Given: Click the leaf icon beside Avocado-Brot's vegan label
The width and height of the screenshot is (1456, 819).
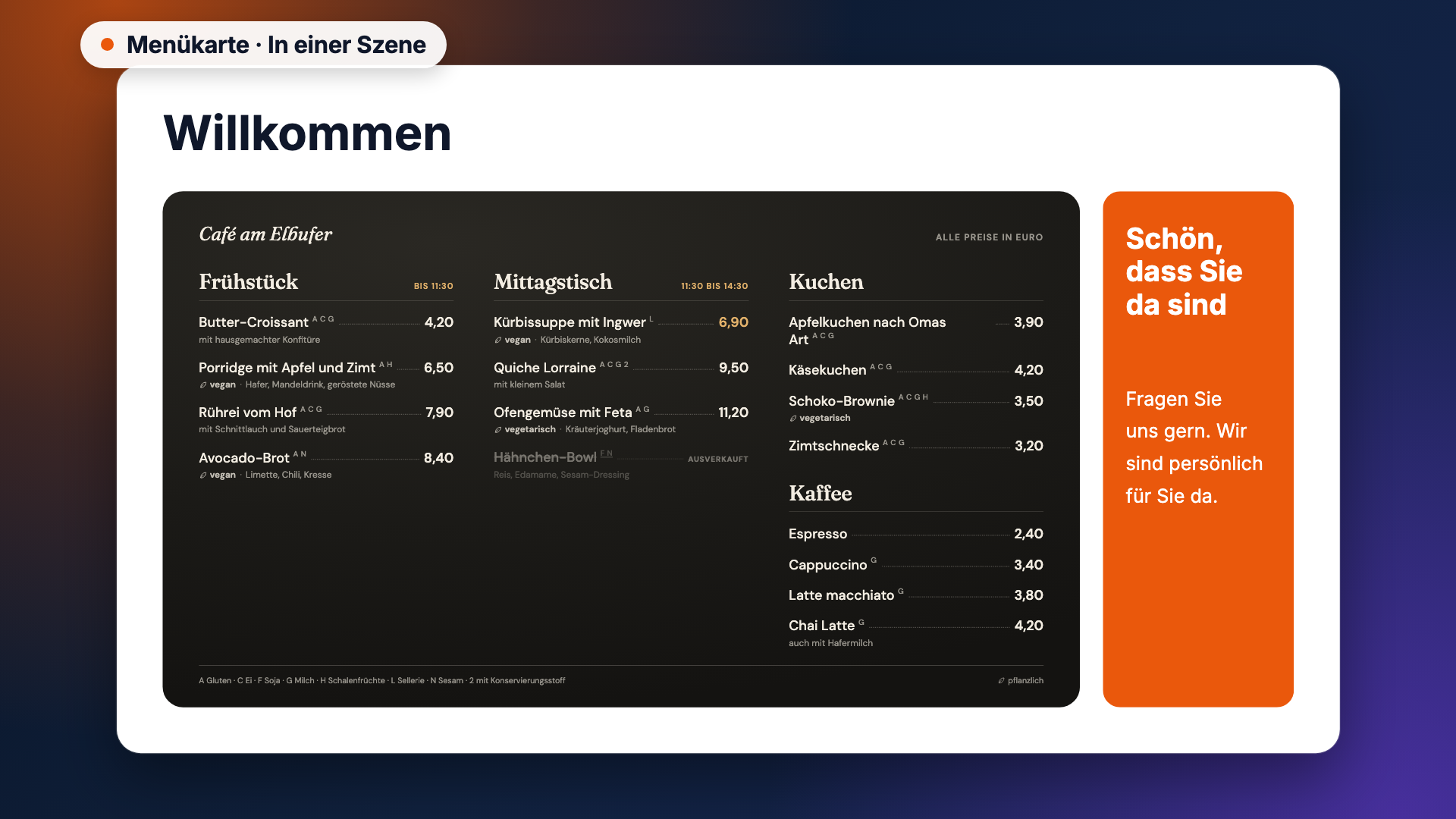Looking at the screenshot, I should (202, 475).
